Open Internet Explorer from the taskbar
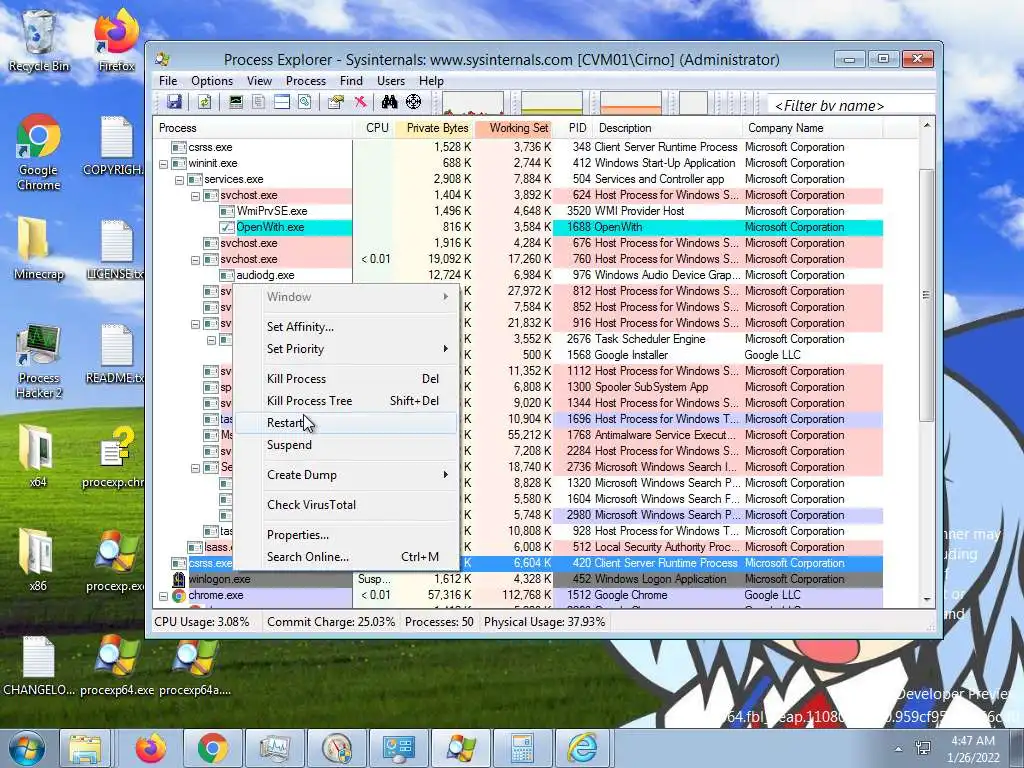Screen dimensions: 1024x768 point(582,748)
